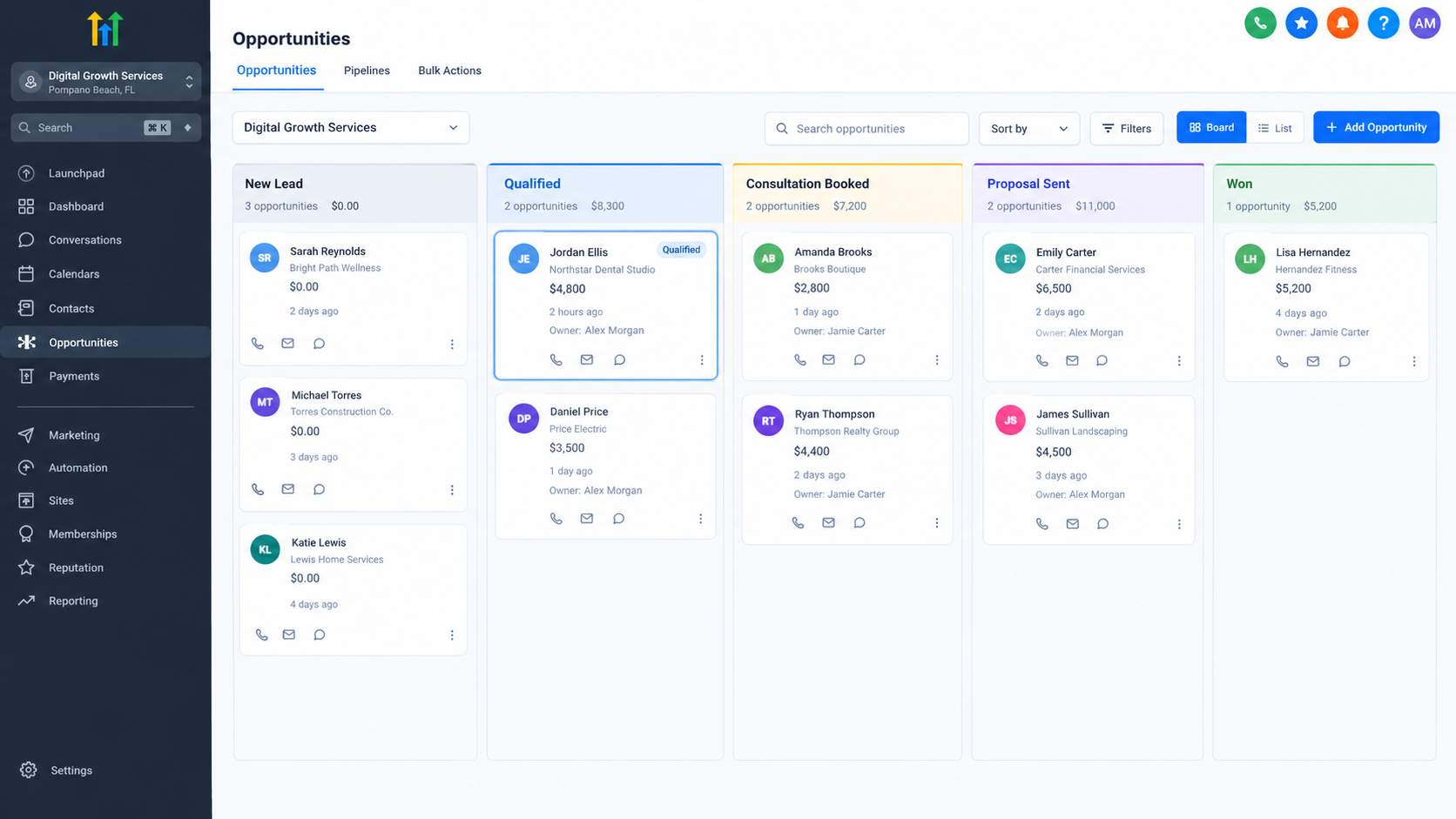Click the Qualified badge on Jordan Ellis

(681, 250)
